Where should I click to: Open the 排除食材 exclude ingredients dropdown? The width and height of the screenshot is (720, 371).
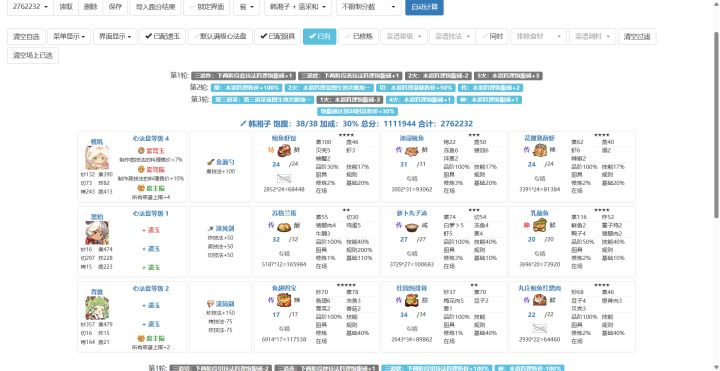click(x=539, y=36)
